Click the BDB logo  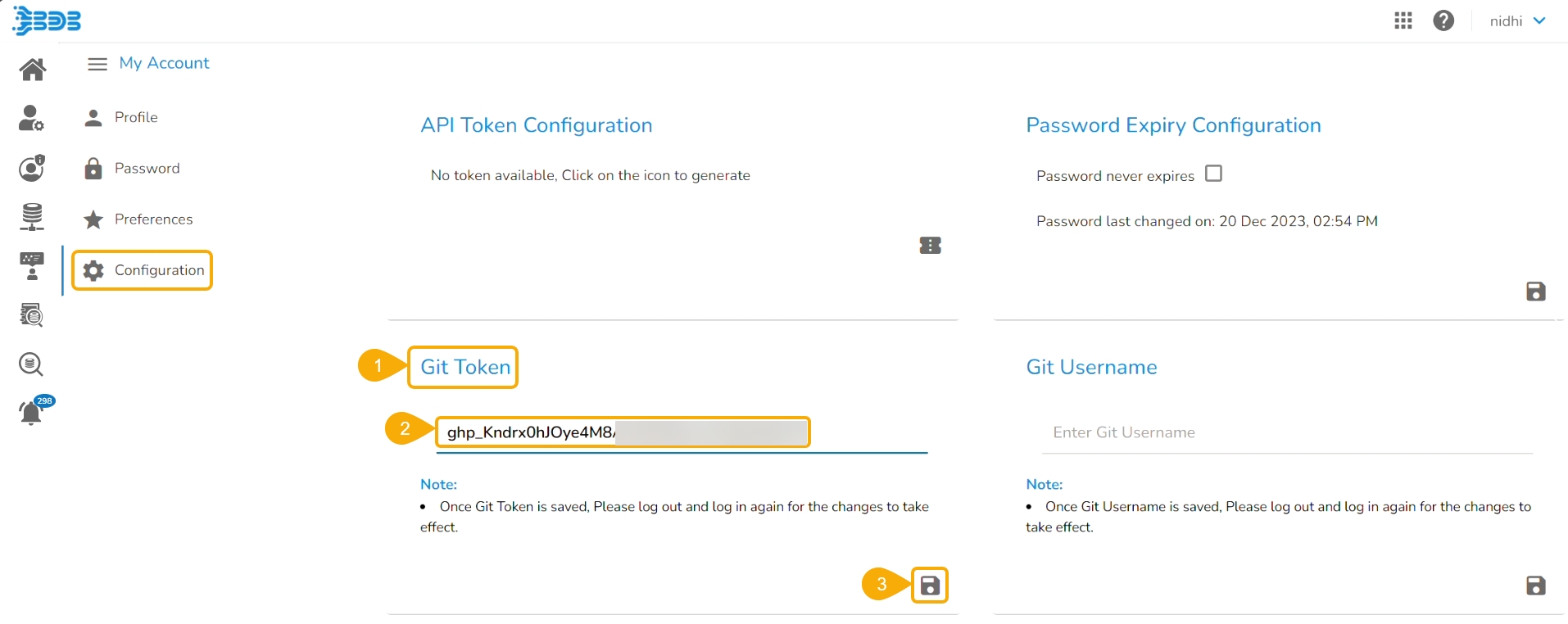click(47, 20)
